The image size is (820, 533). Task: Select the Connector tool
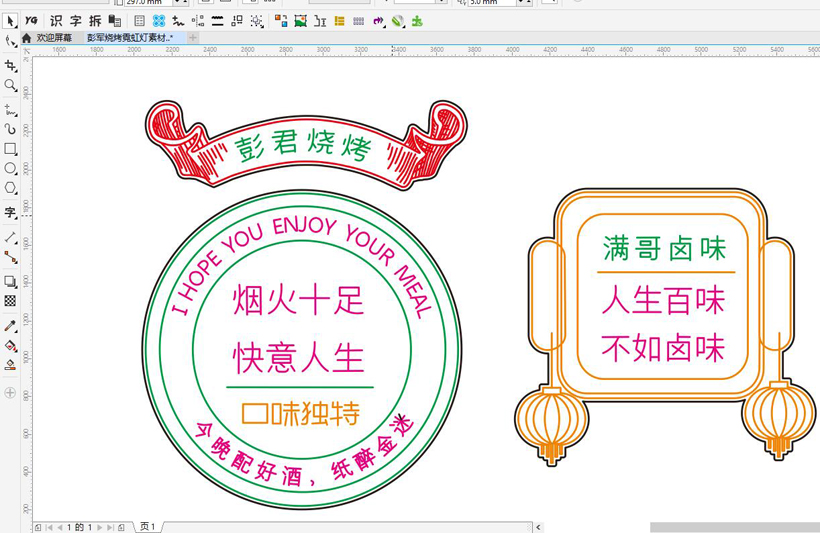(x=10, y=257)
